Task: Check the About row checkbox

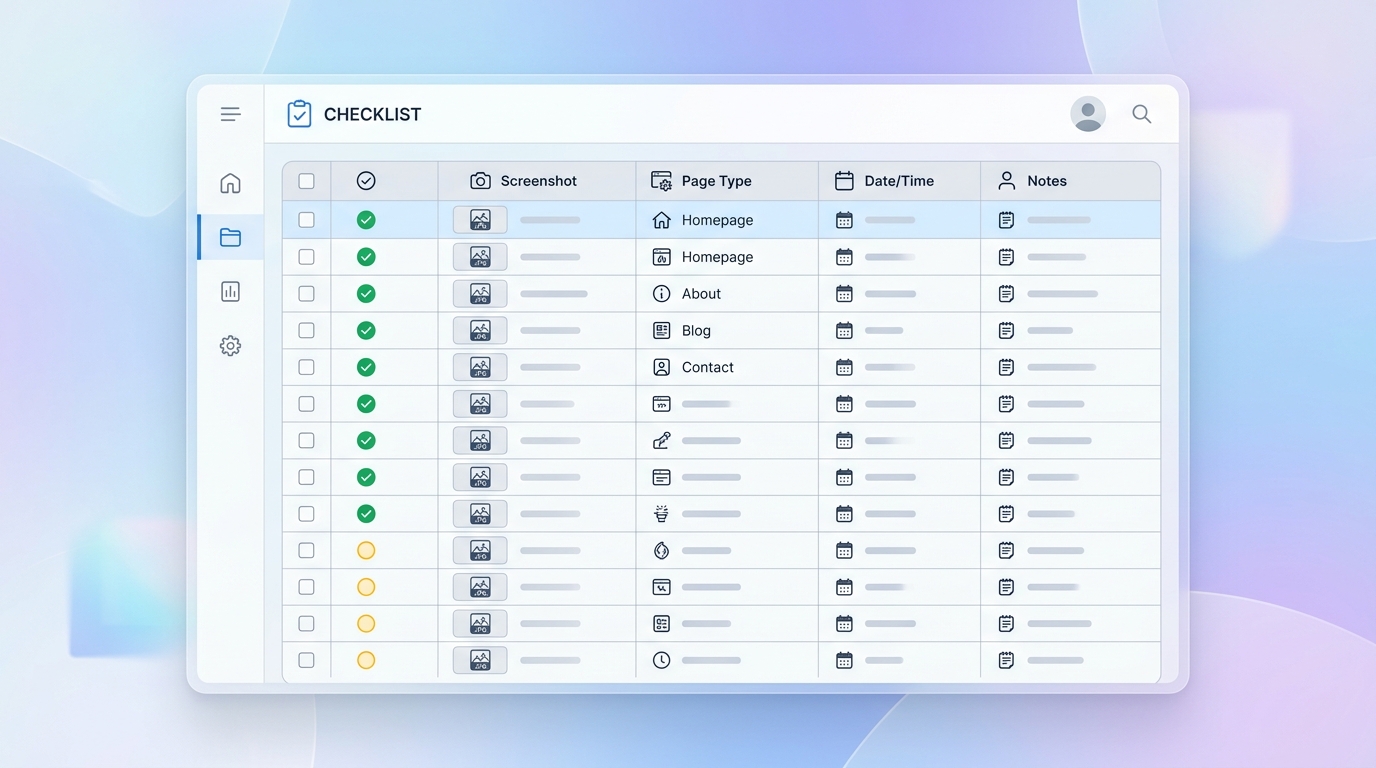Action: [306, 293]
